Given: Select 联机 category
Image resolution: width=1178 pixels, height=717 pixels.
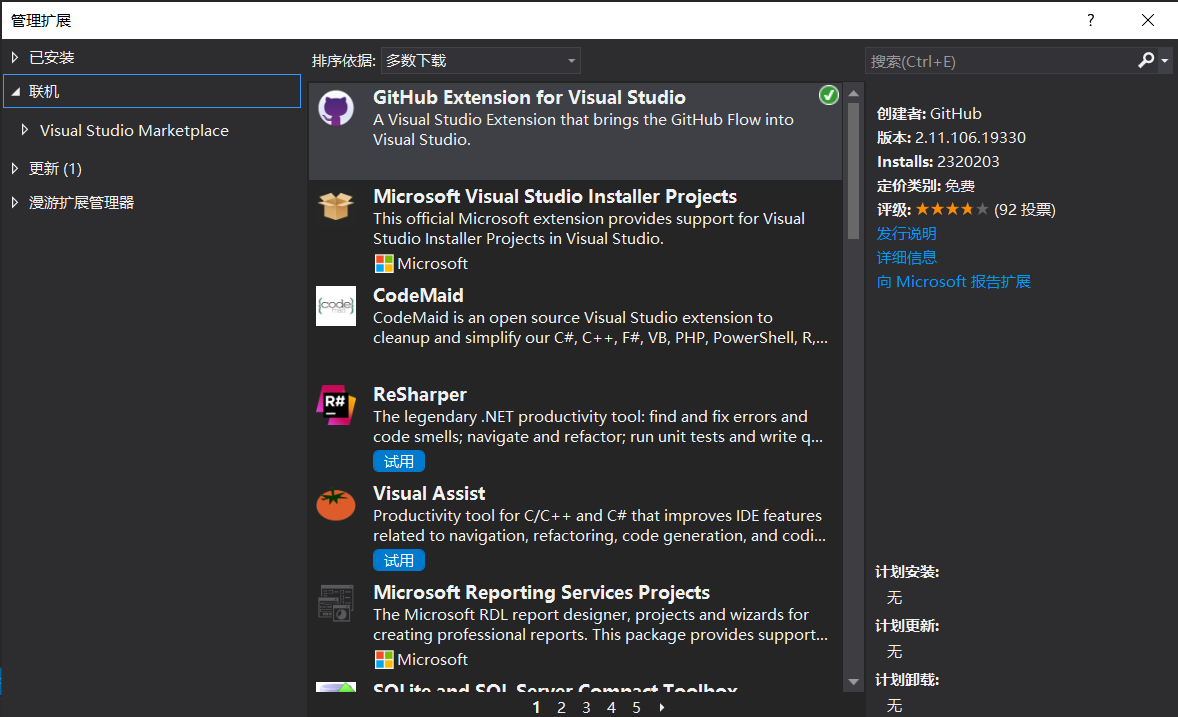Looking at the screenshot, I should point(44,92).
